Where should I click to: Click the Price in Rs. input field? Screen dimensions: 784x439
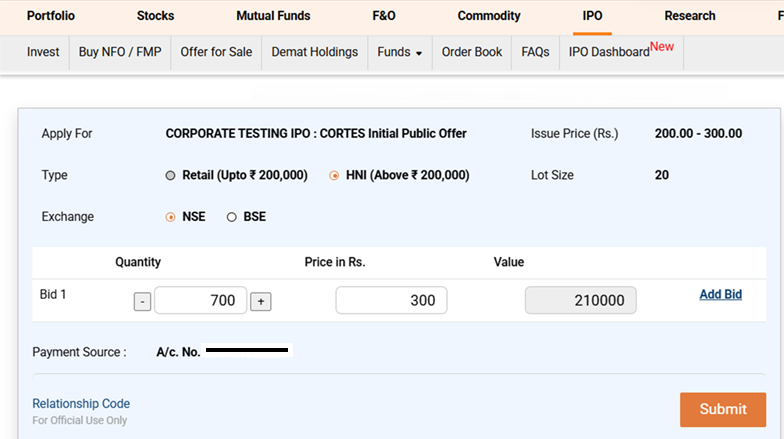click(x=391, y=300)
